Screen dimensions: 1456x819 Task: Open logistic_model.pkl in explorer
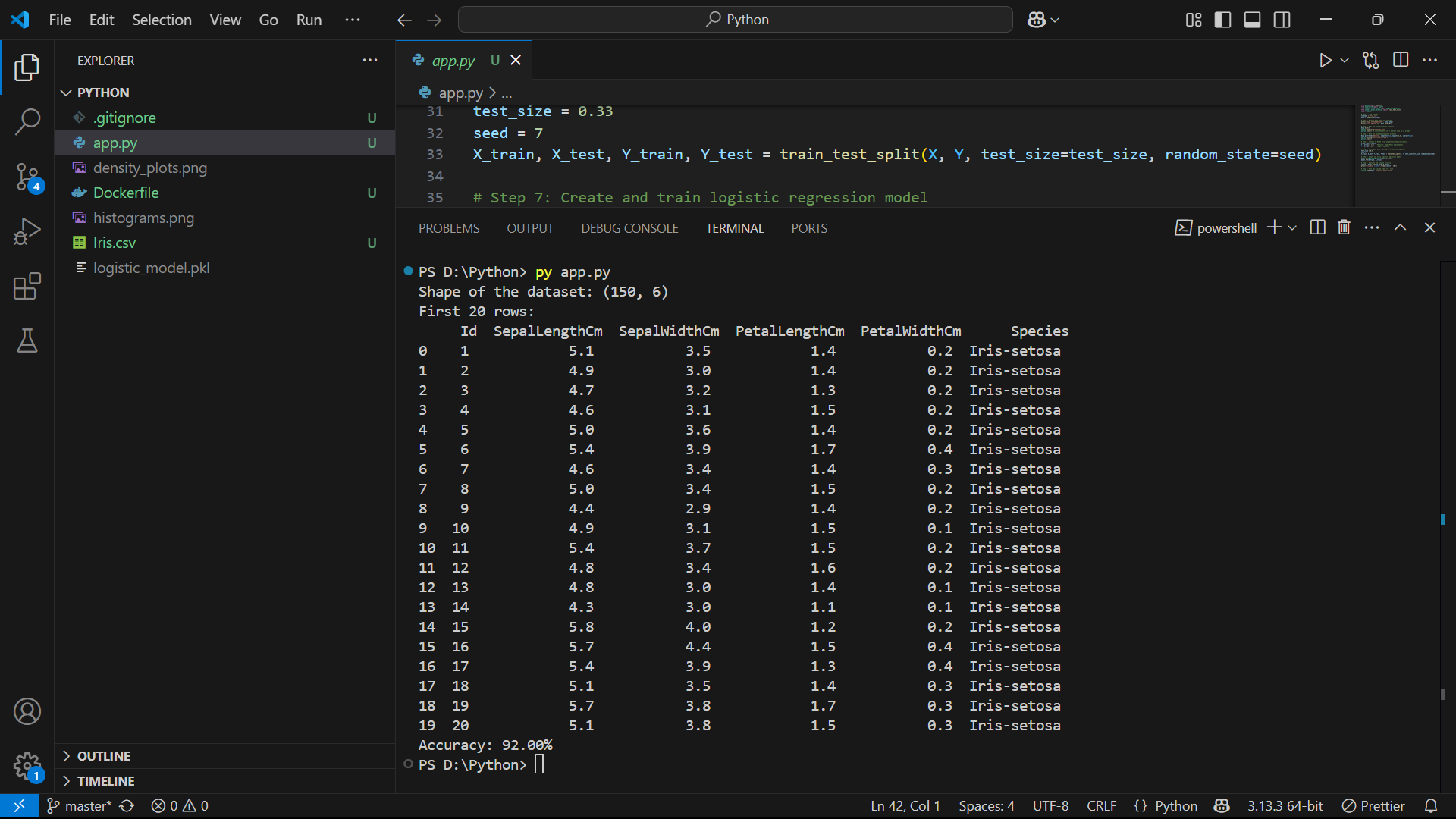[224, 268]
